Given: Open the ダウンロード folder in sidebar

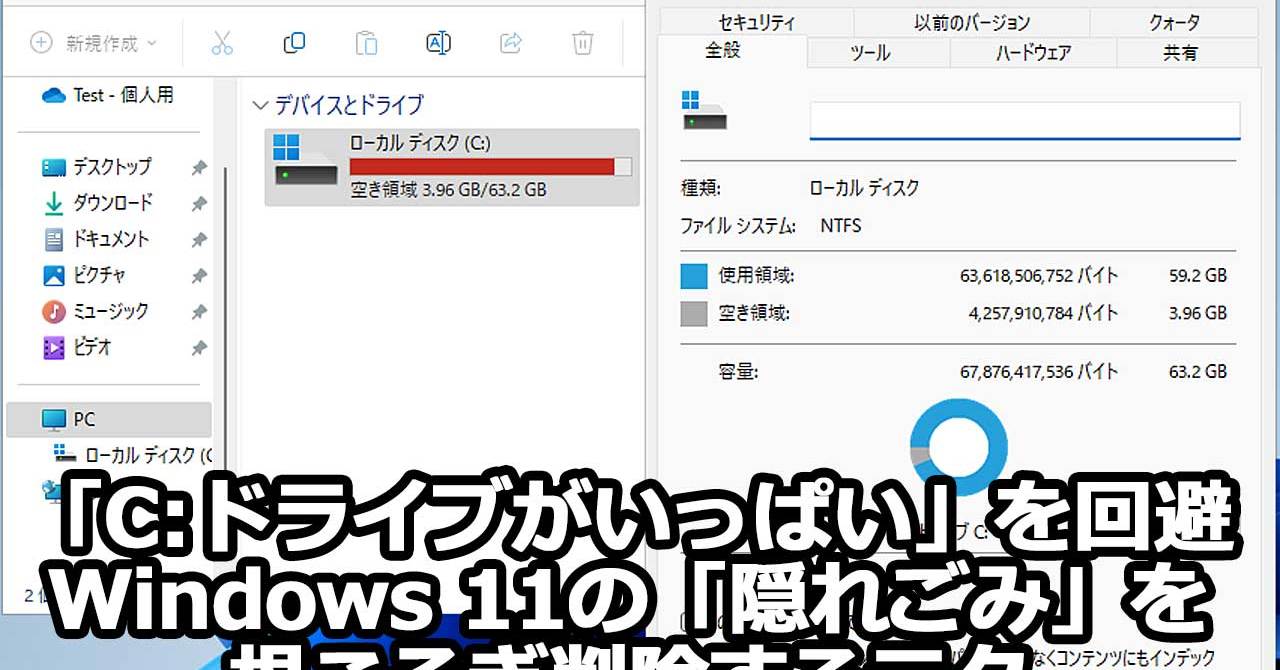Looking at the screenshot, I should point(112,203).
